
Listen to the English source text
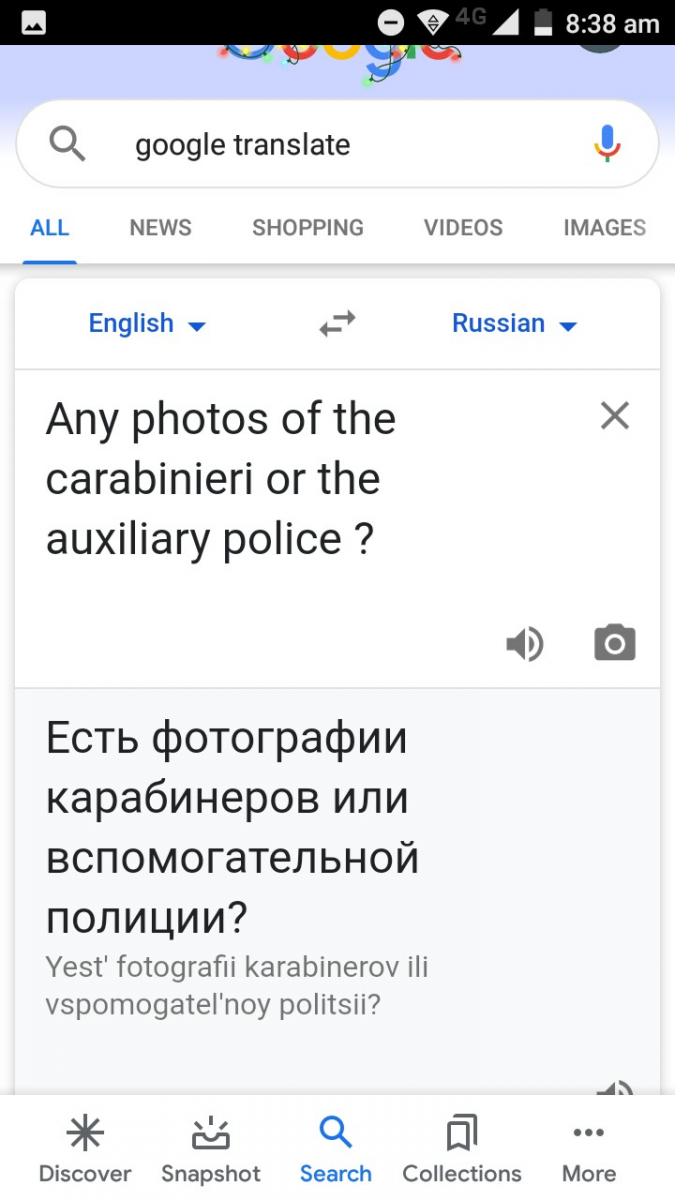click(524, 644)
